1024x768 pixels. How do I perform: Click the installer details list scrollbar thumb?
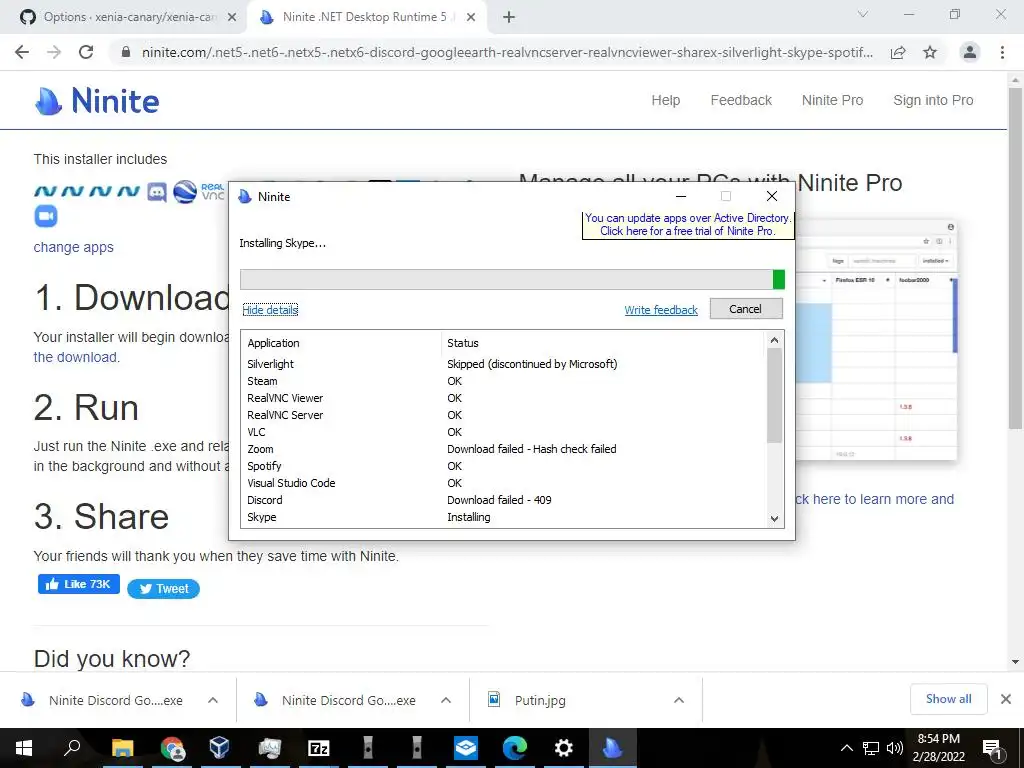(775, 396)
